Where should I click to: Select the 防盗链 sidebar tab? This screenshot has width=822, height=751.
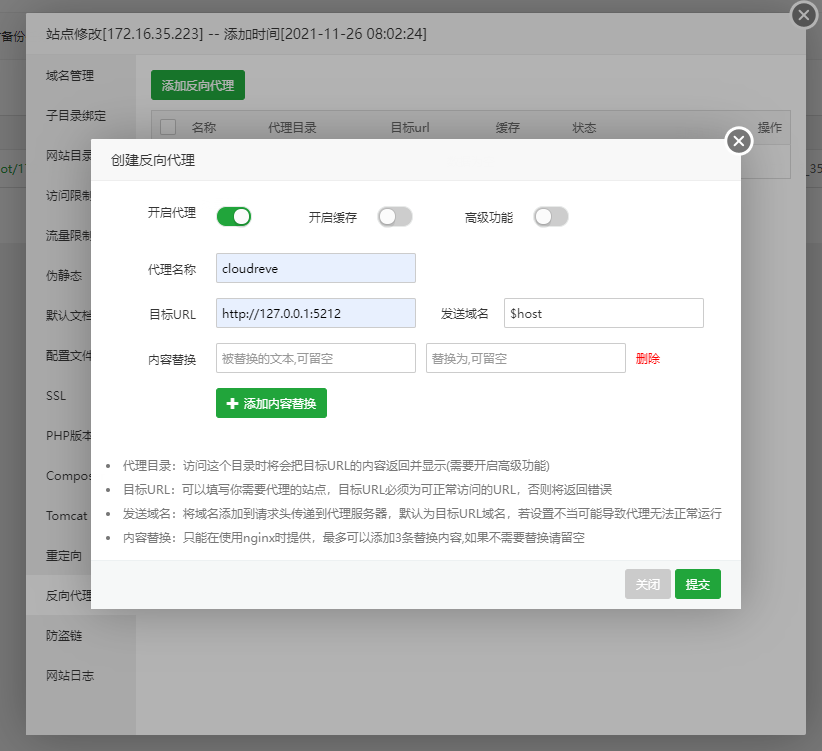pyautogui.click(x=63, y=635)
